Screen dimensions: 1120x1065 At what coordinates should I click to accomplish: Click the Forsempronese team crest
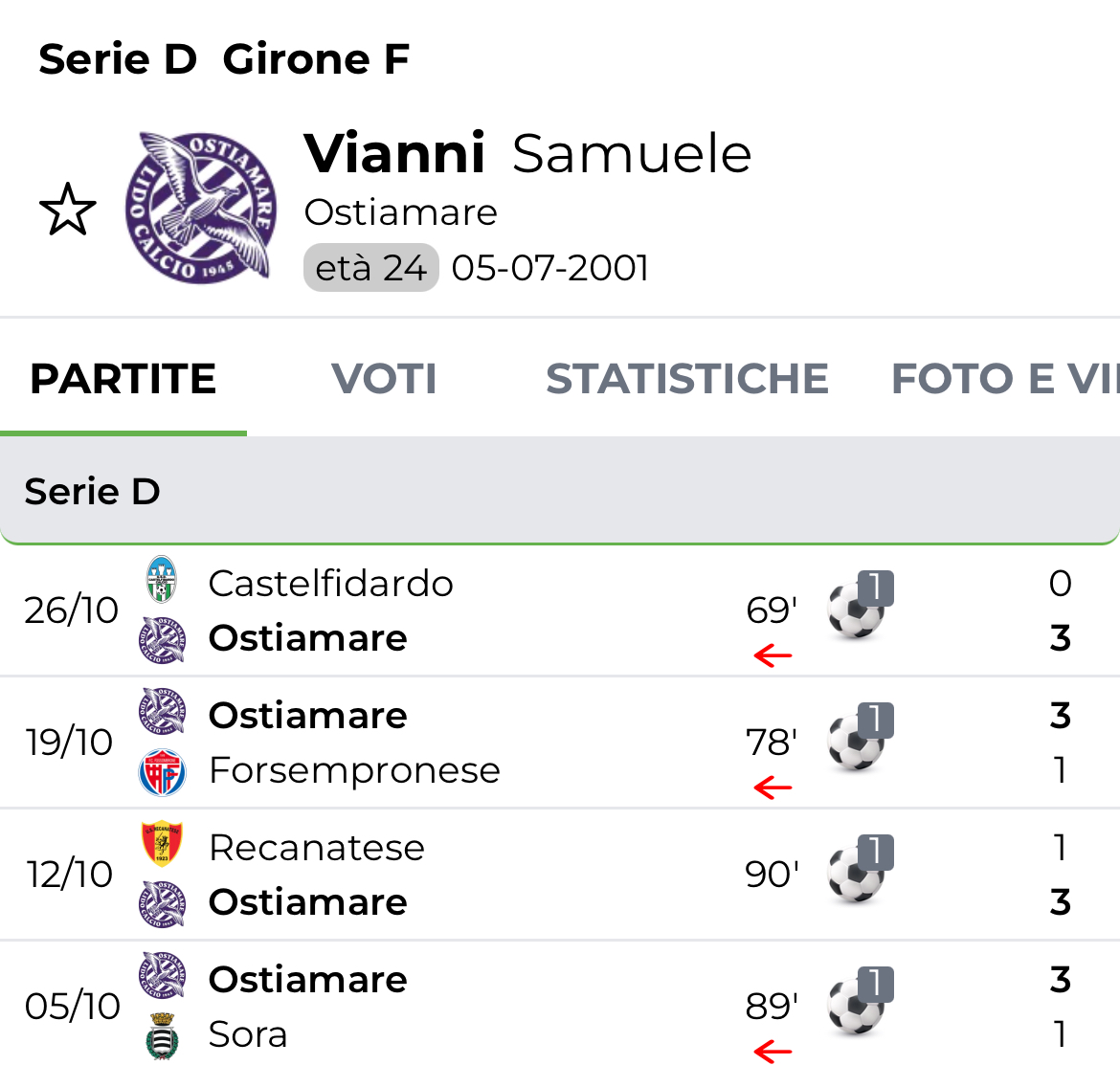pyautogui.click(x=162, y=771)
